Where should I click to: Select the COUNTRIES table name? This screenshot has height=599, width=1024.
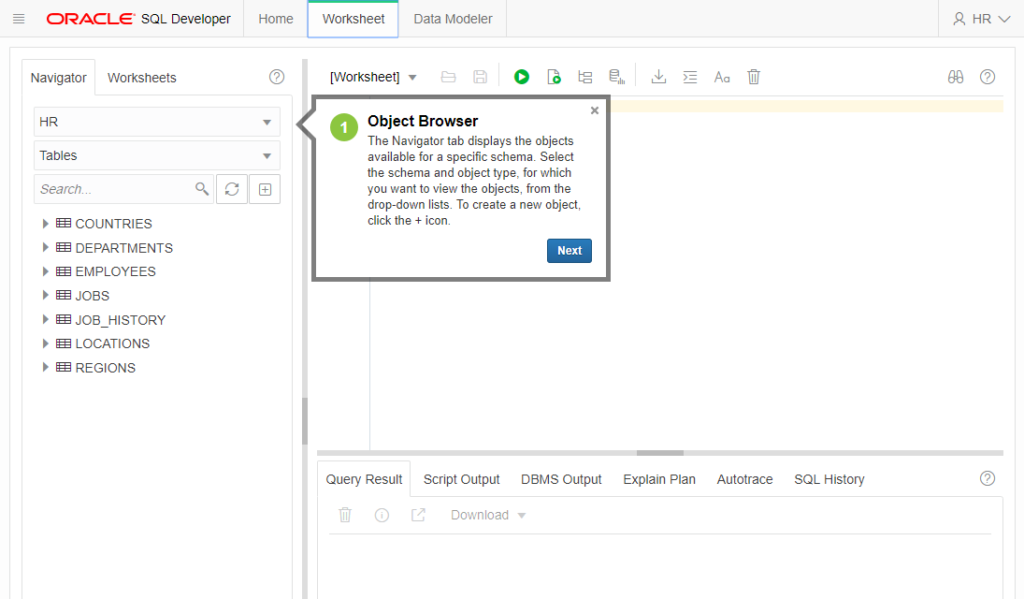(x=114, y=224)
